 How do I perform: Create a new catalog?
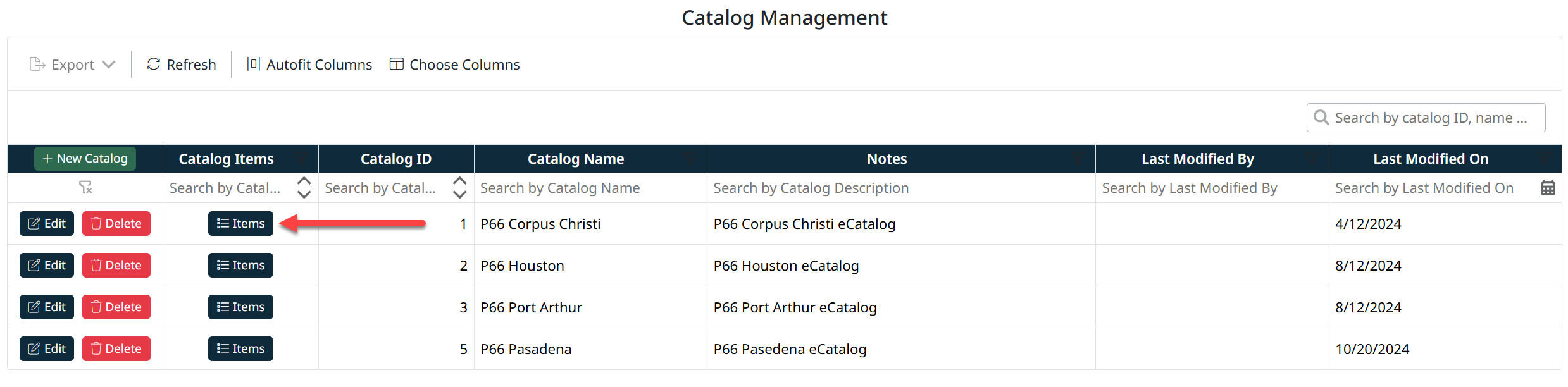85,159
